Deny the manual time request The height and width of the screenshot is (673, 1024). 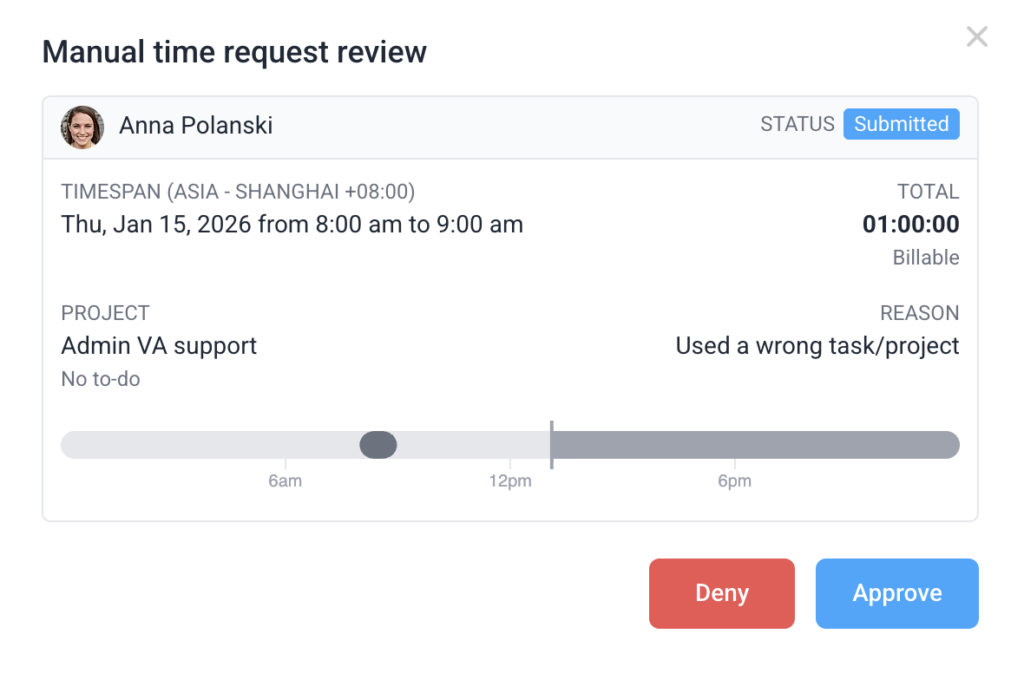pyautogui.click(x=721, y=593)
